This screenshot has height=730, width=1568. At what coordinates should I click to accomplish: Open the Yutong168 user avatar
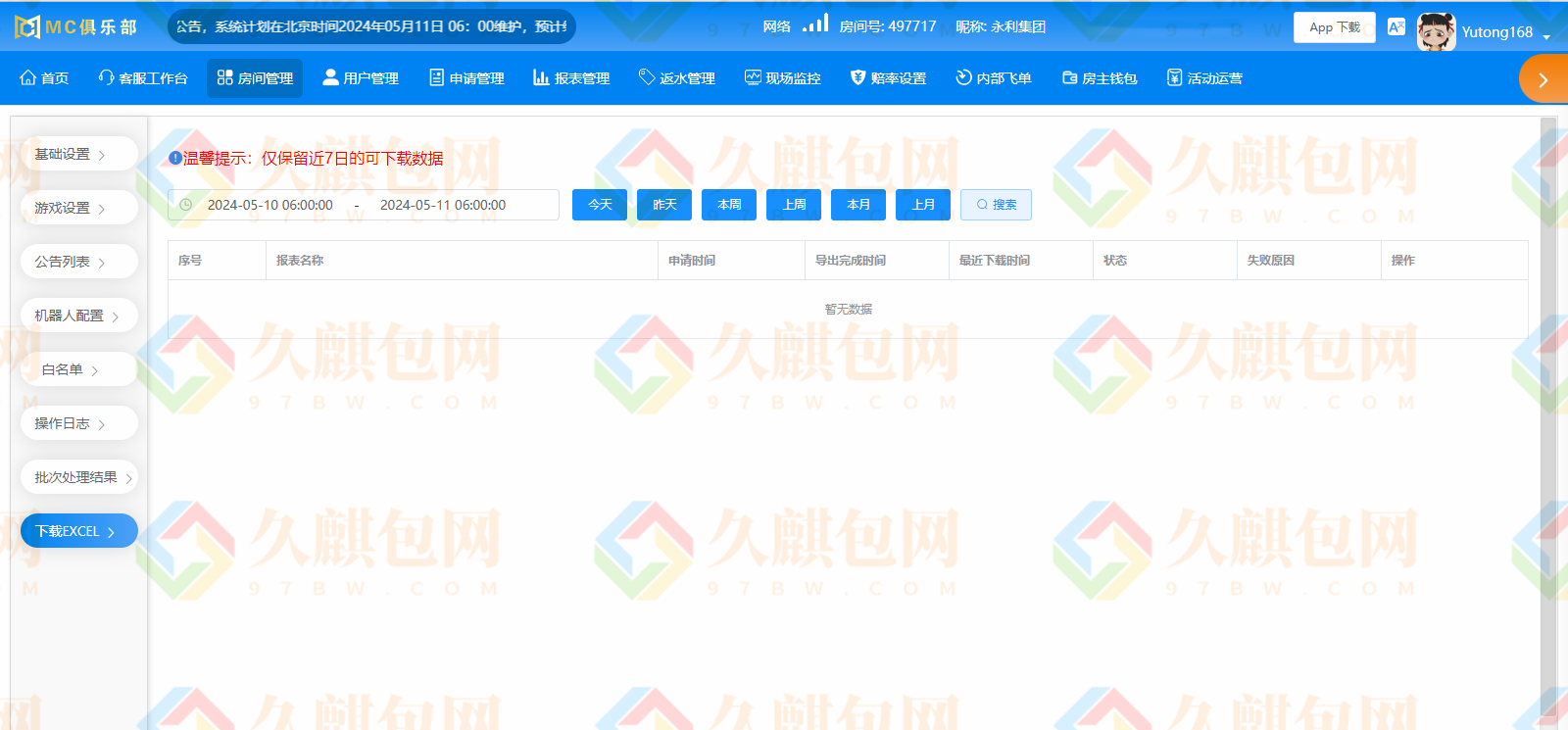(1436, 31)
